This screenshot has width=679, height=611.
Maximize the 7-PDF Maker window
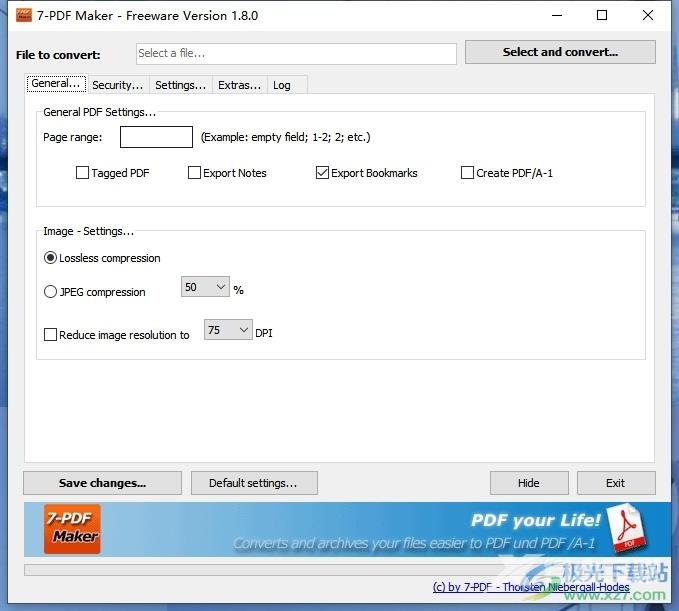(x=601, y=16)
